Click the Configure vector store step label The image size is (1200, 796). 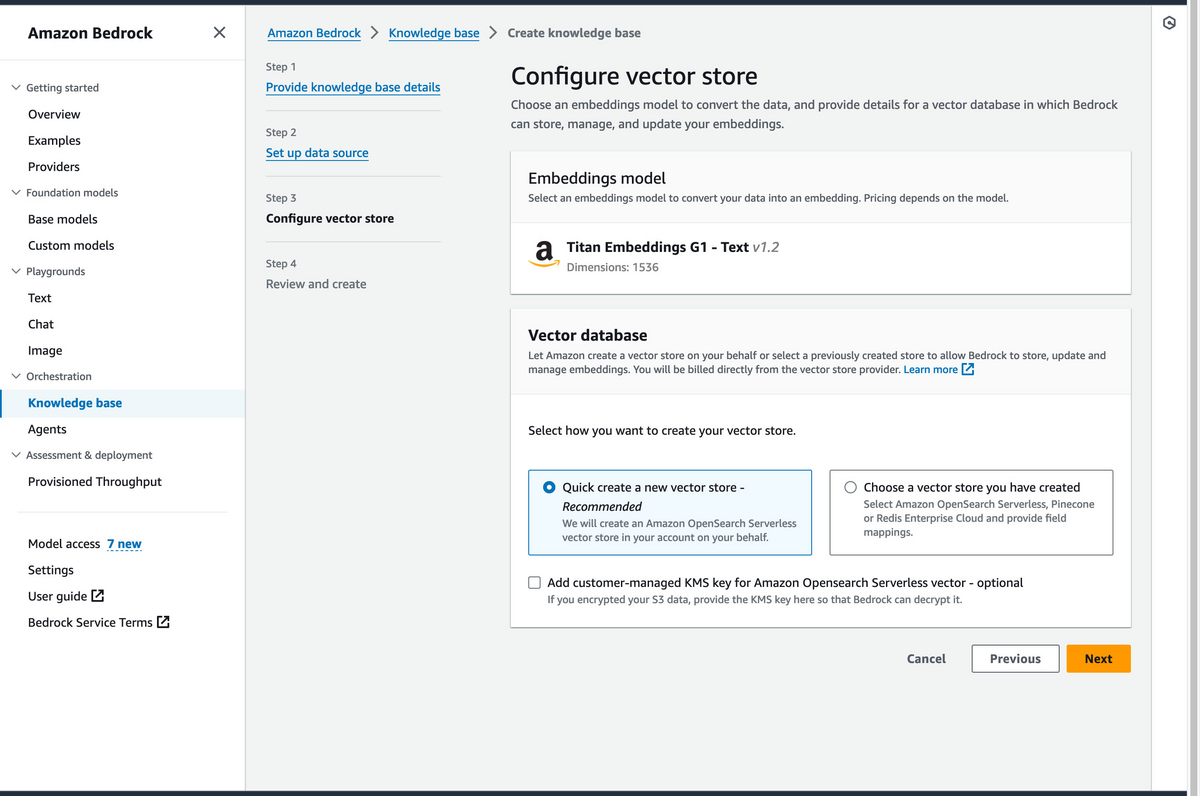tap(330, 218)
